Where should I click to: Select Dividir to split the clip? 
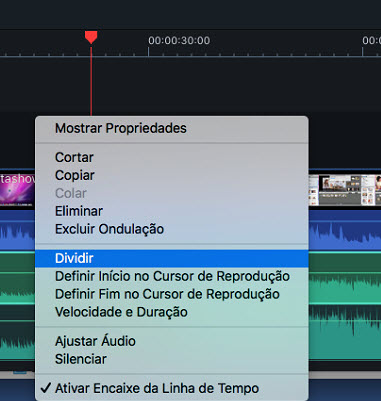coord(172,258)
